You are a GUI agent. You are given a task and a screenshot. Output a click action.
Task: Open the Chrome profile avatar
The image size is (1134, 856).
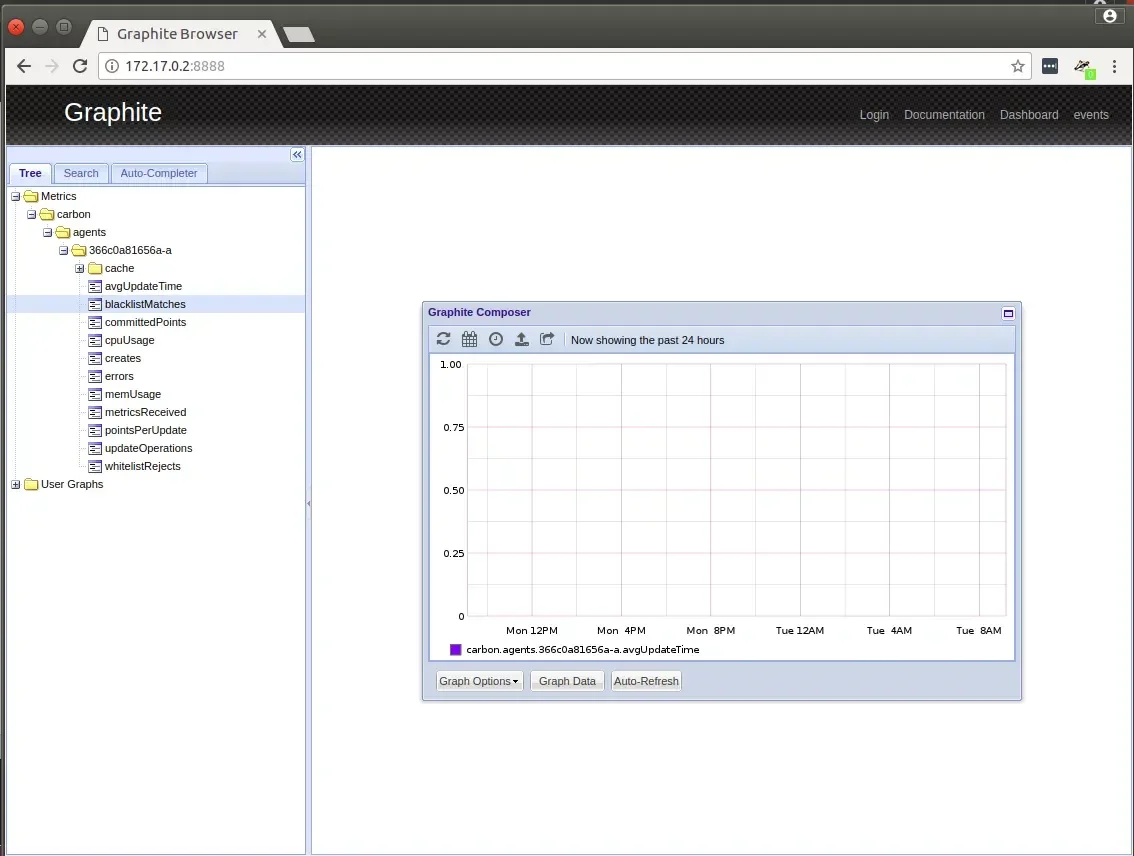(1109, 16)
